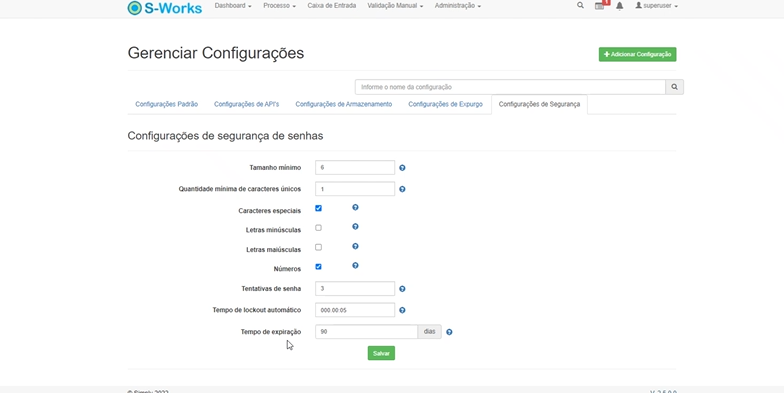Click the Tamanho mínimo input field

click(355, 168)
